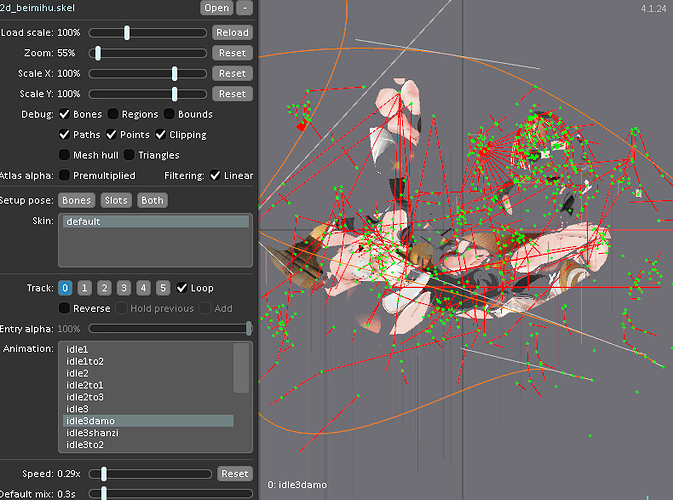Reset the Scale X value
The width and height of the screenshot is (673, 500).
[232, 73]
